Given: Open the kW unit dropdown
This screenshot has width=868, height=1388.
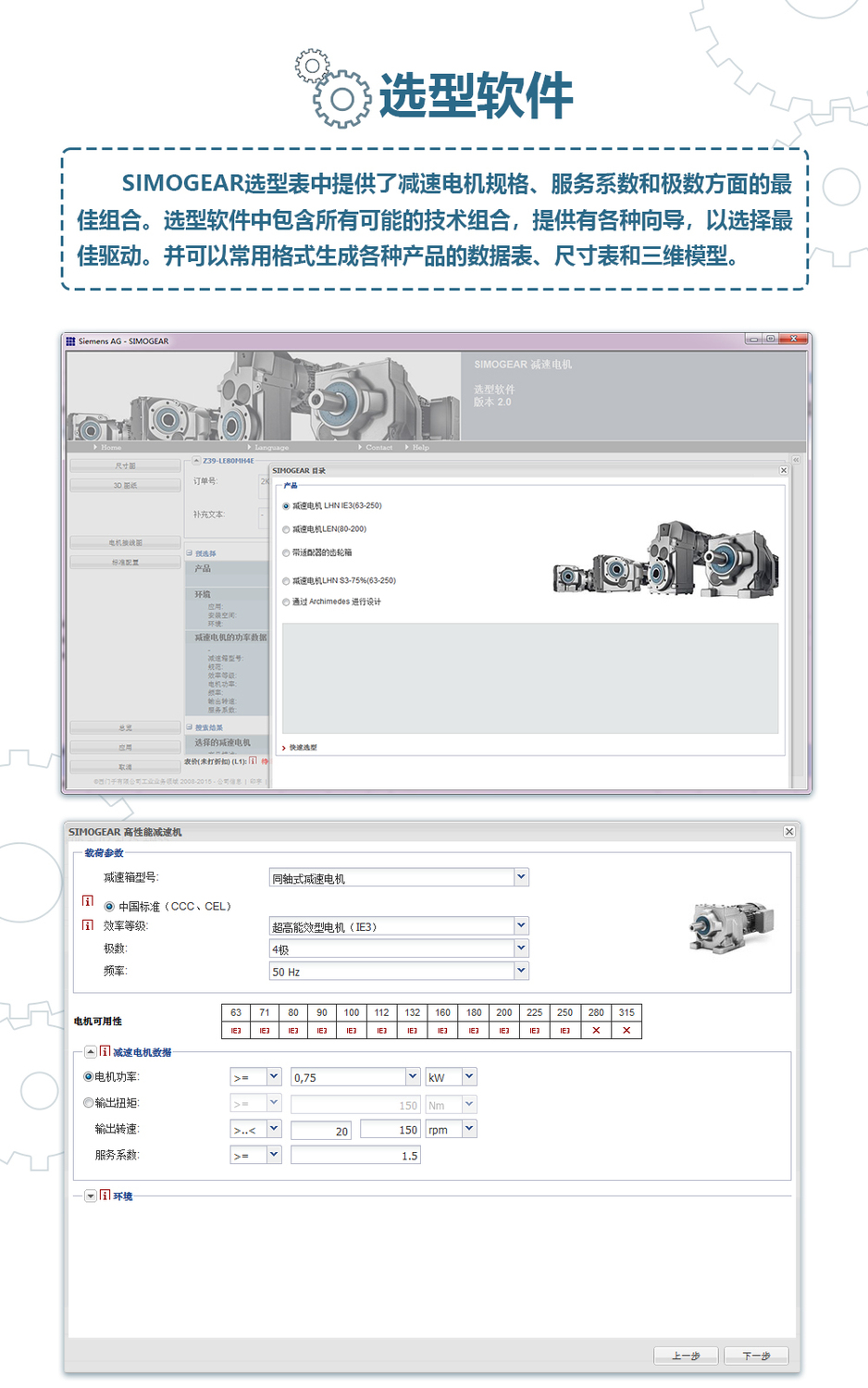Looking at the screenshot, I should click(x=469, y=1076).
